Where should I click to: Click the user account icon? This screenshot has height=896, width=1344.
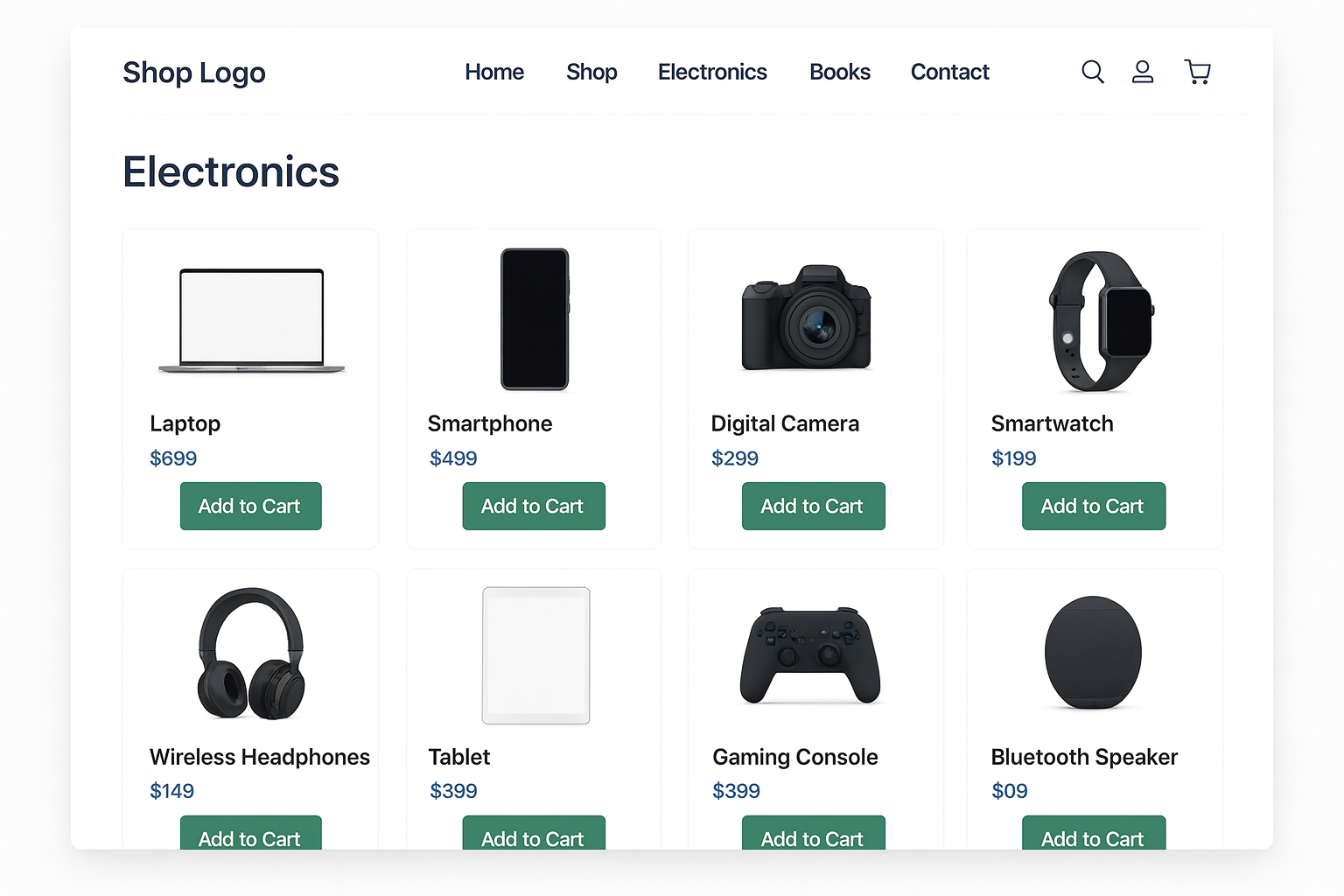pyautogui.click(x=1143, y=72)
